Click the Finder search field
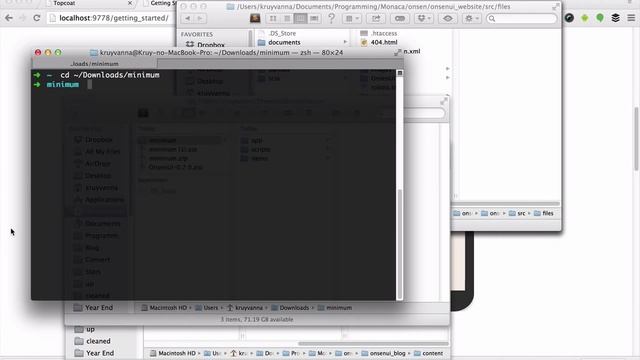 click(x=522, y=18)
